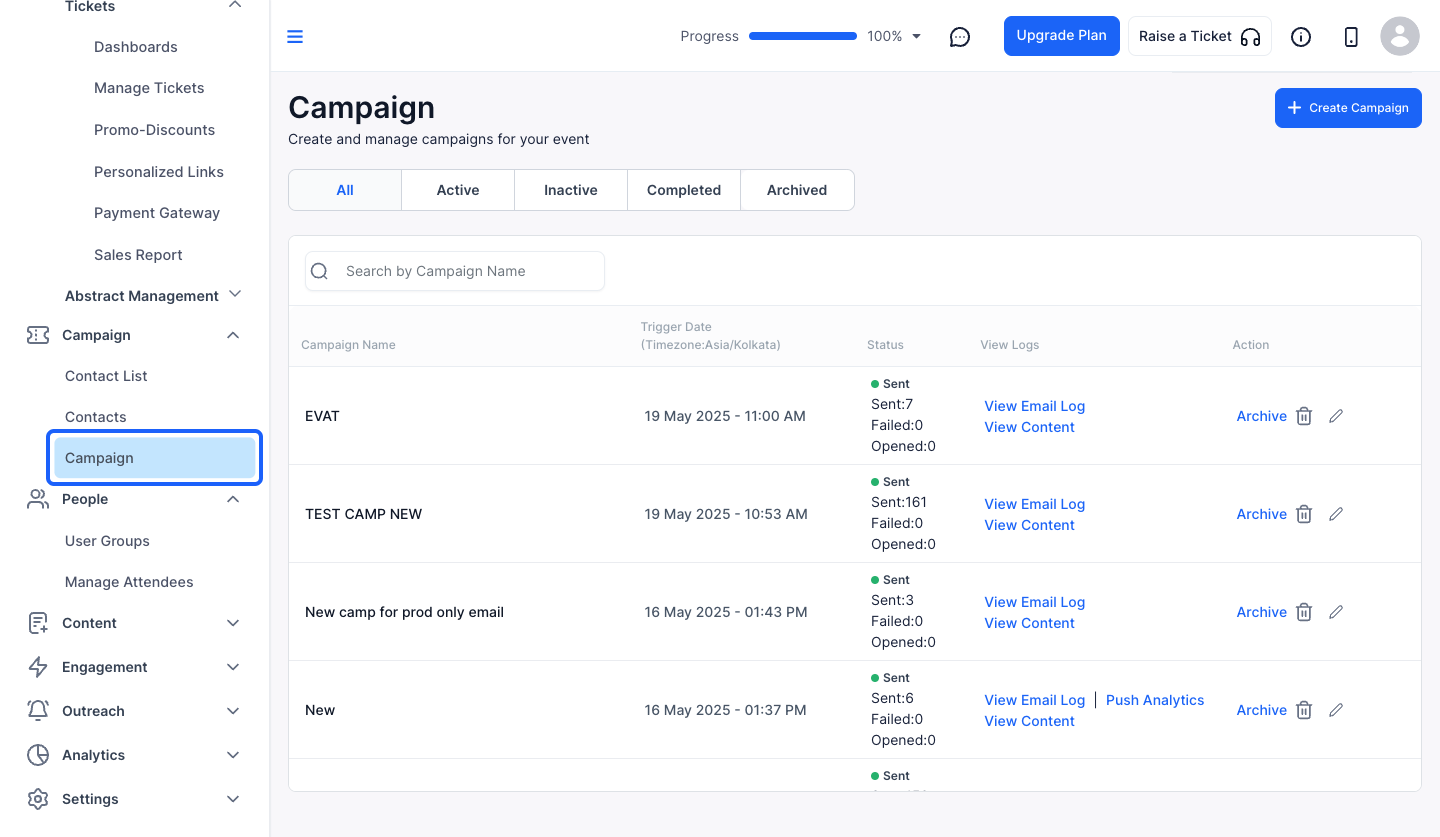Archive the EVAT campaign
1440x837 pixels.
pyautogui.click(x=1262, y=416)
